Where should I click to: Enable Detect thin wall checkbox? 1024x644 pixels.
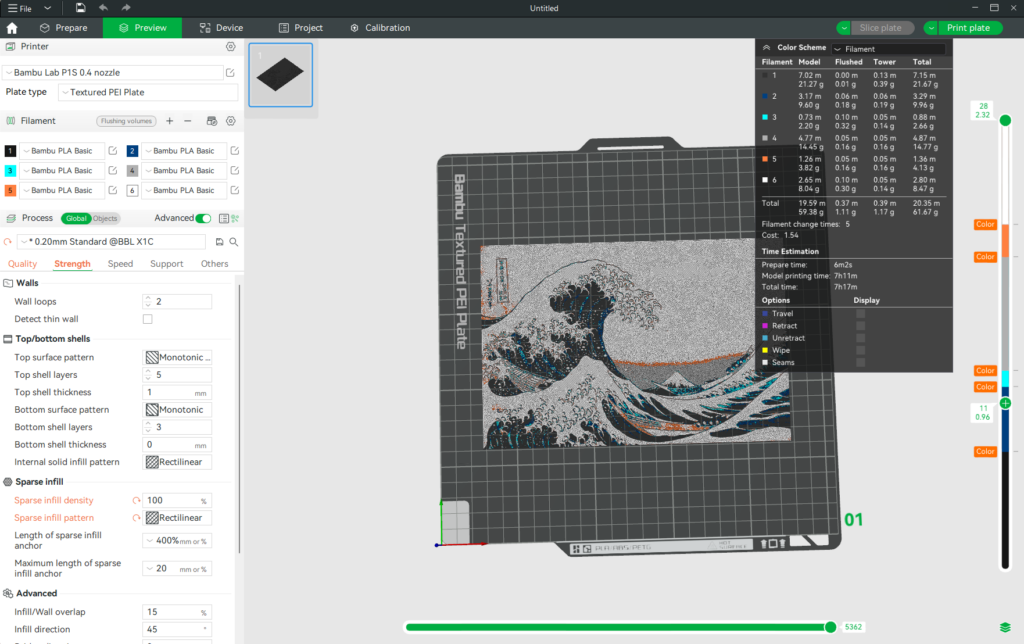pyautogui.click(x=148, y=319)
